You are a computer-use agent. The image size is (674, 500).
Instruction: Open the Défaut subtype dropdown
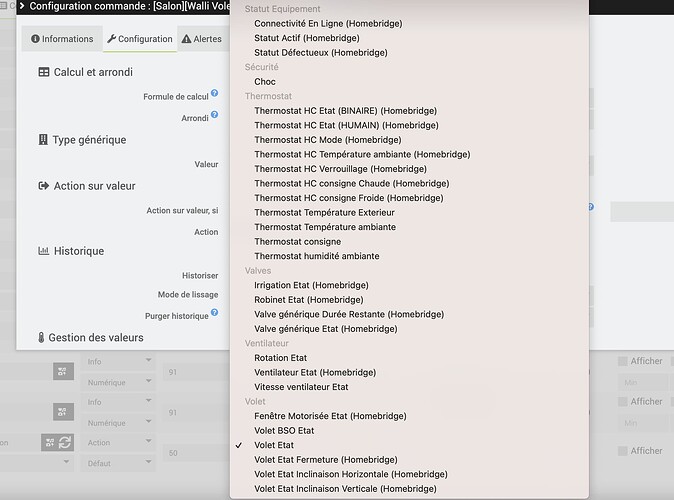click(x=118, y=463)
